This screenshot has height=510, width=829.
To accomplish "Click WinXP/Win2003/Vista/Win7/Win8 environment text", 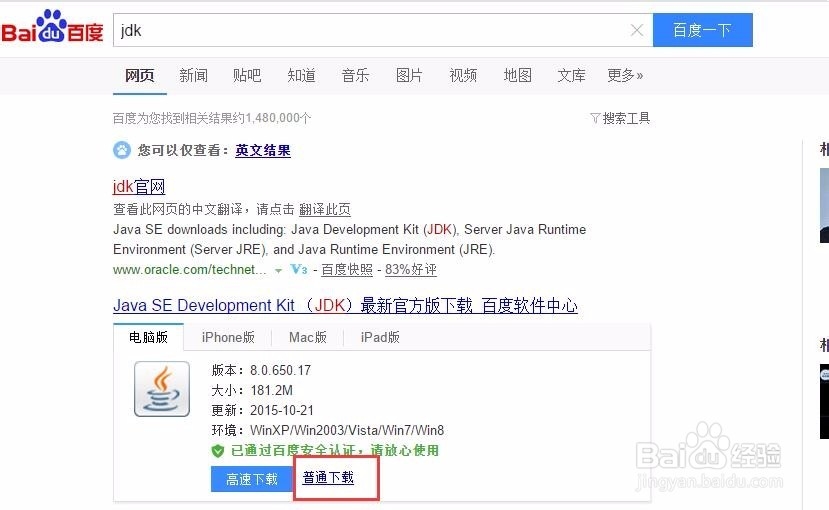I will pyautogui.click(x=347, y=431).
